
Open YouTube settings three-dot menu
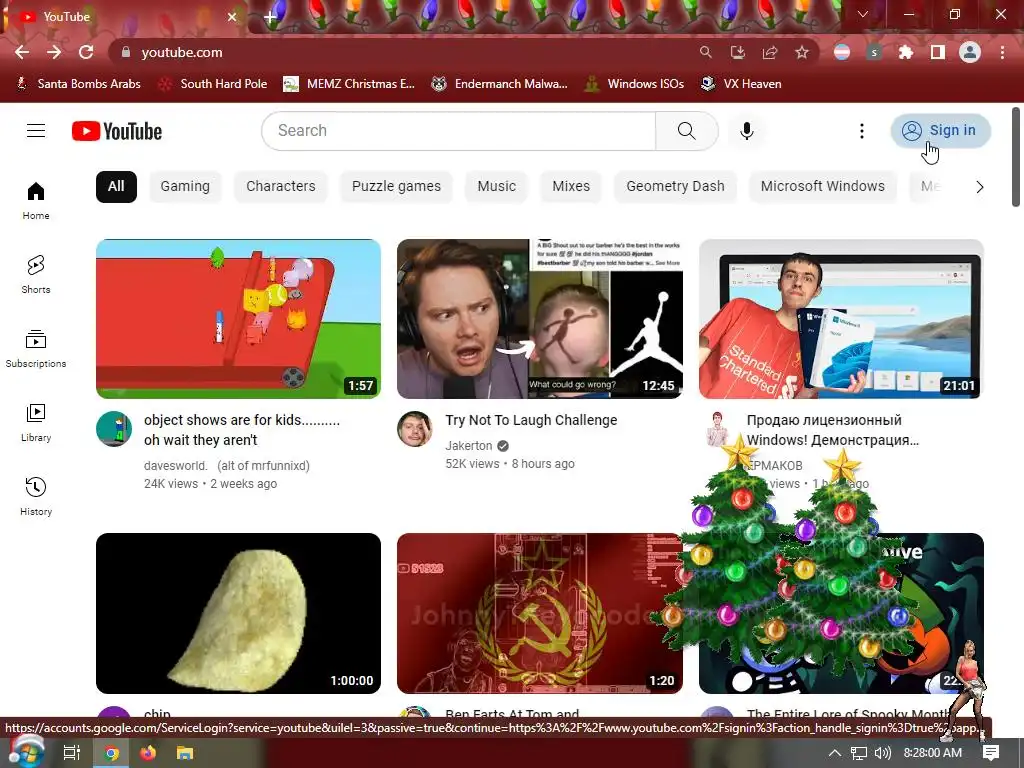(861, 131)
